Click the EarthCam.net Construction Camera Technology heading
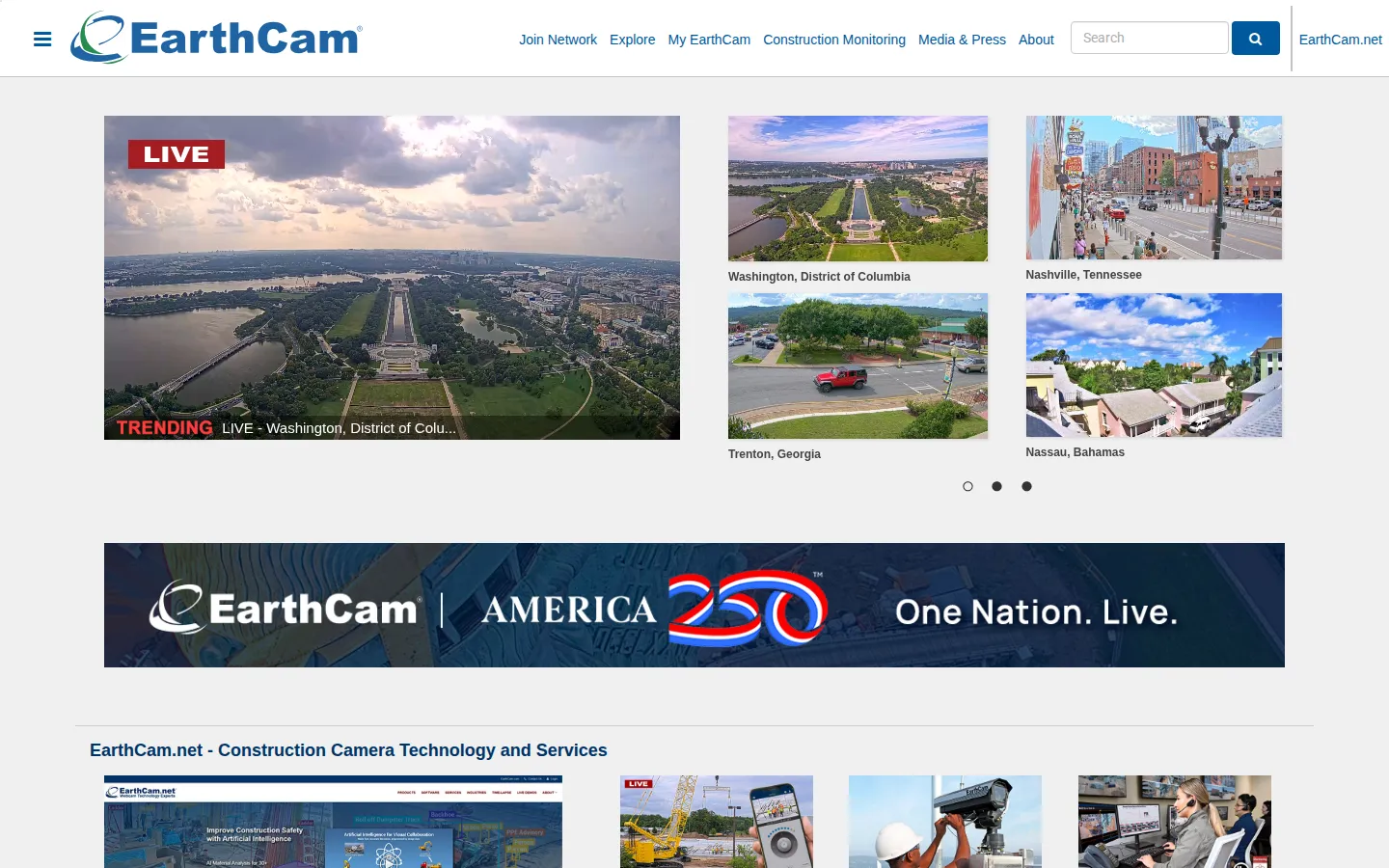This screenshot has width=1389, height=868. point(348,750)
